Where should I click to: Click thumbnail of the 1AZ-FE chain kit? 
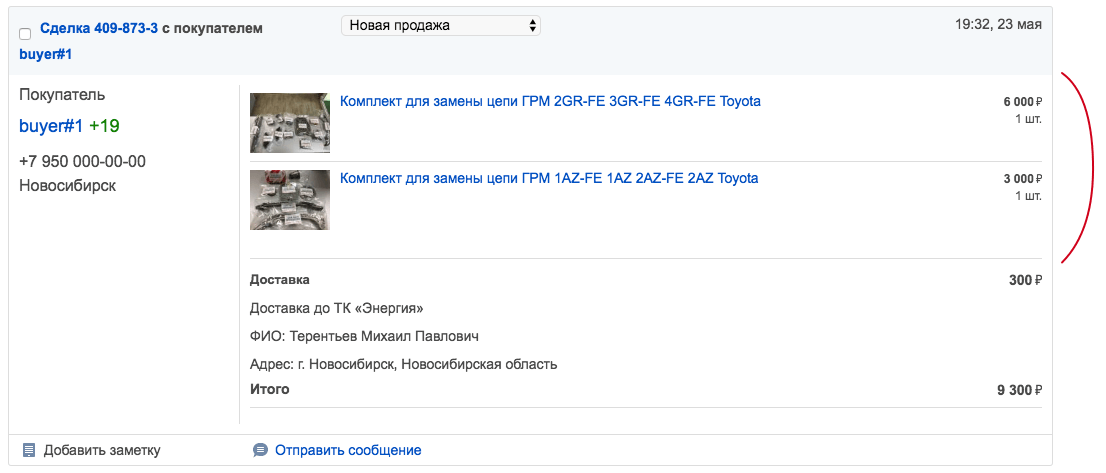(x=290, y=199)
